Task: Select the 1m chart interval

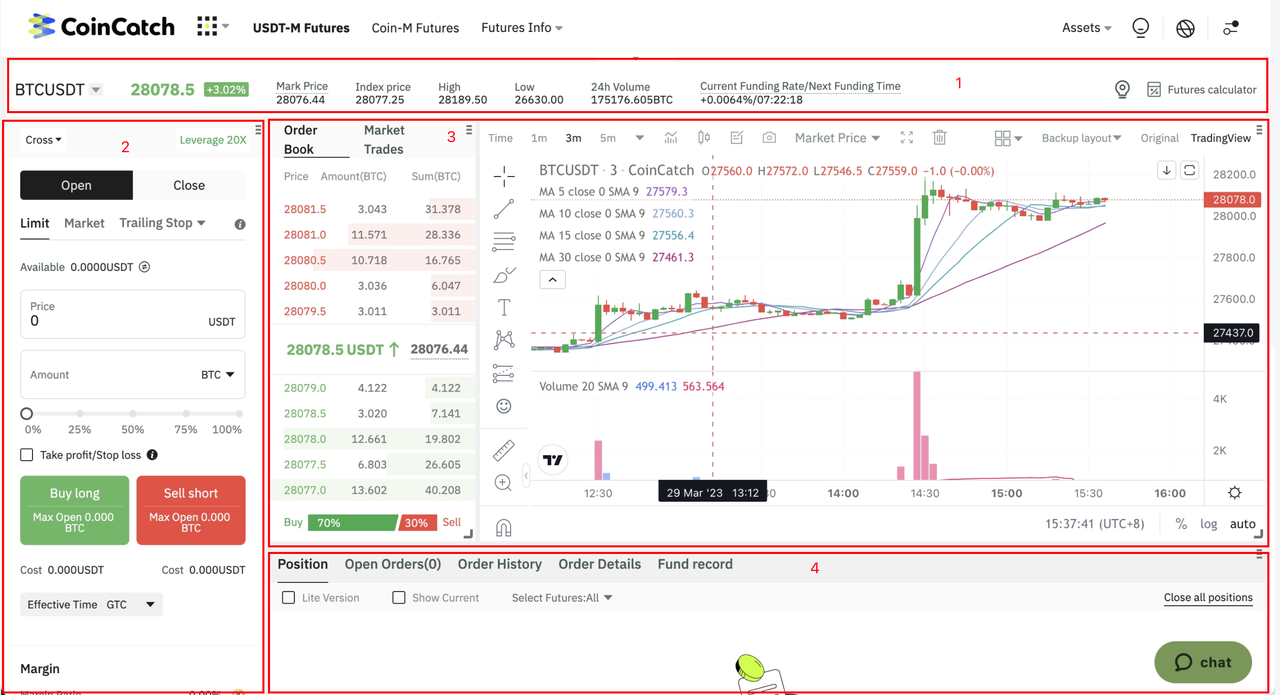Action: pos(539,138)
